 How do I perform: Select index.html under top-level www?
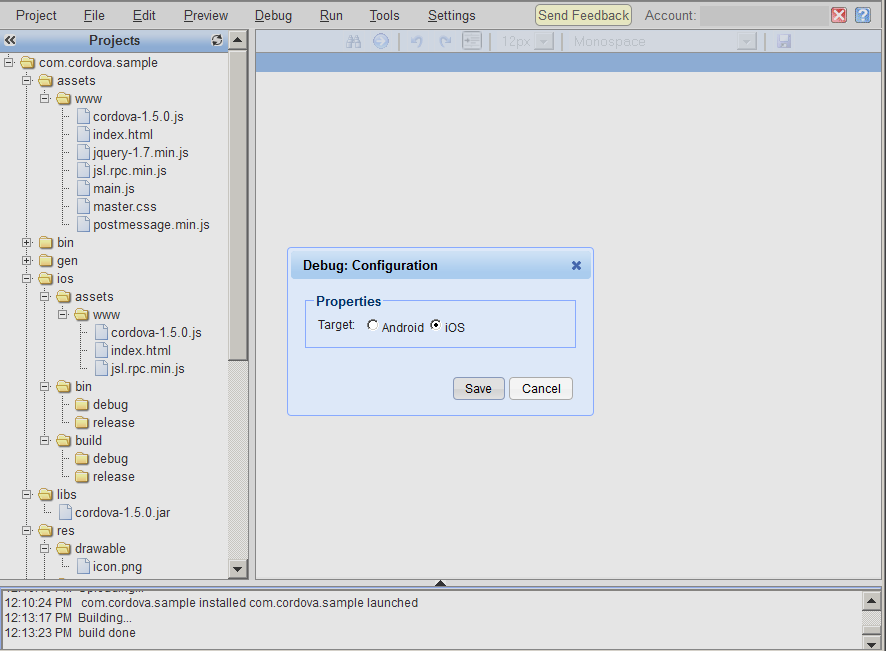tap(123, 134)
